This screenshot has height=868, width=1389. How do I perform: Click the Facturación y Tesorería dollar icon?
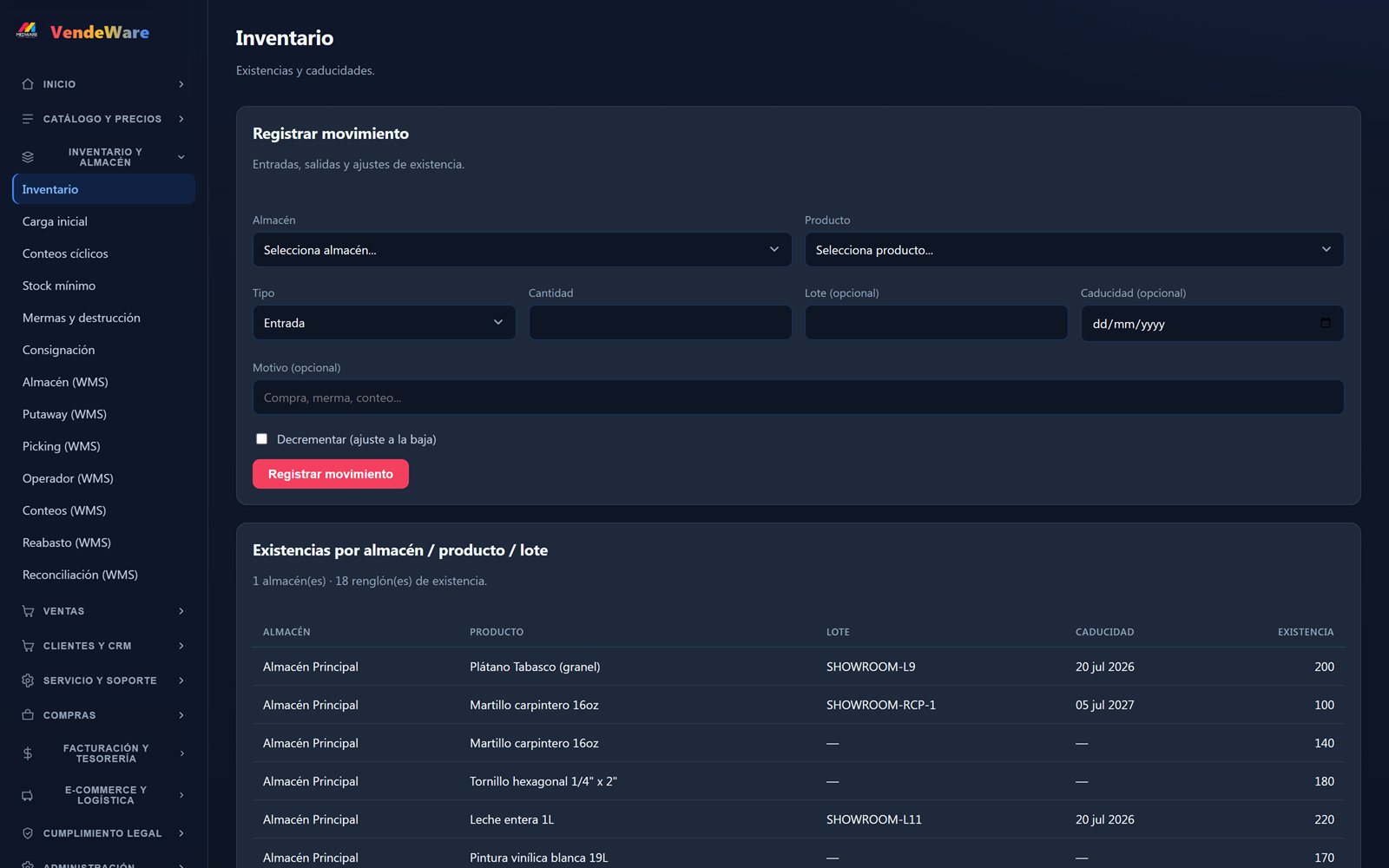(x=28, y=753)
